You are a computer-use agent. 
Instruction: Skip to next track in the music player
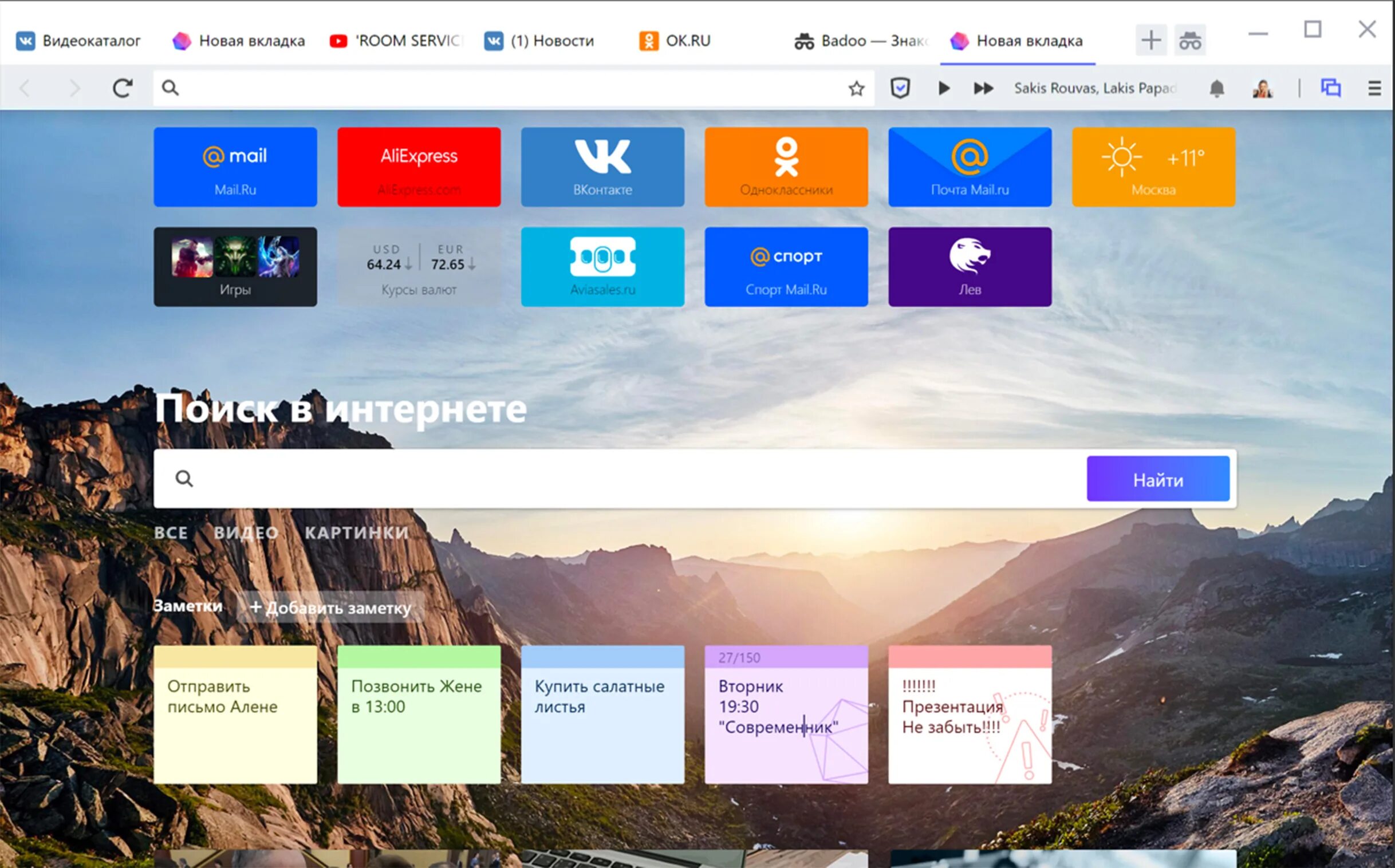(983, 88)
